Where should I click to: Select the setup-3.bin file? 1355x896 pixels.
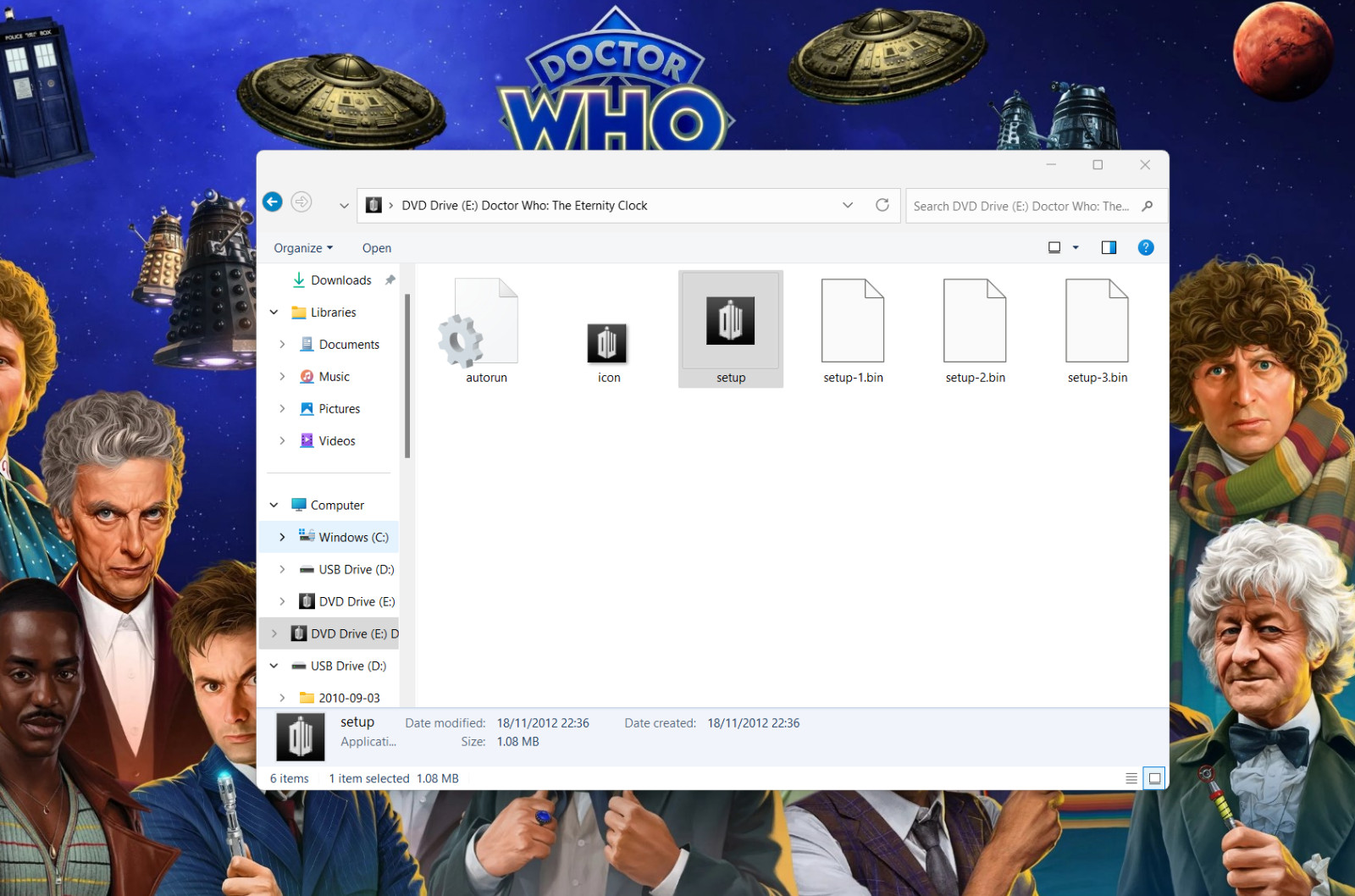[1098, 330]
